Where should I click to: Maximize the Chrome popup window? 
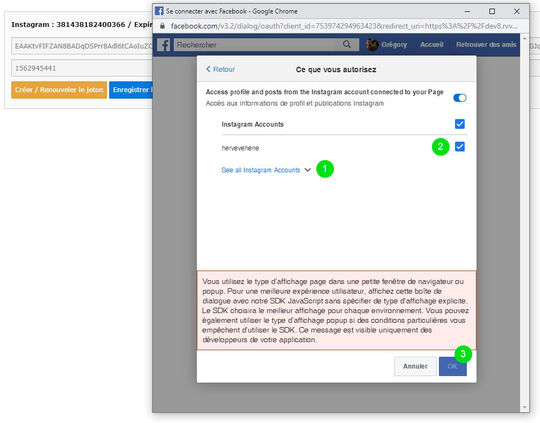click(x=492, y=11)
